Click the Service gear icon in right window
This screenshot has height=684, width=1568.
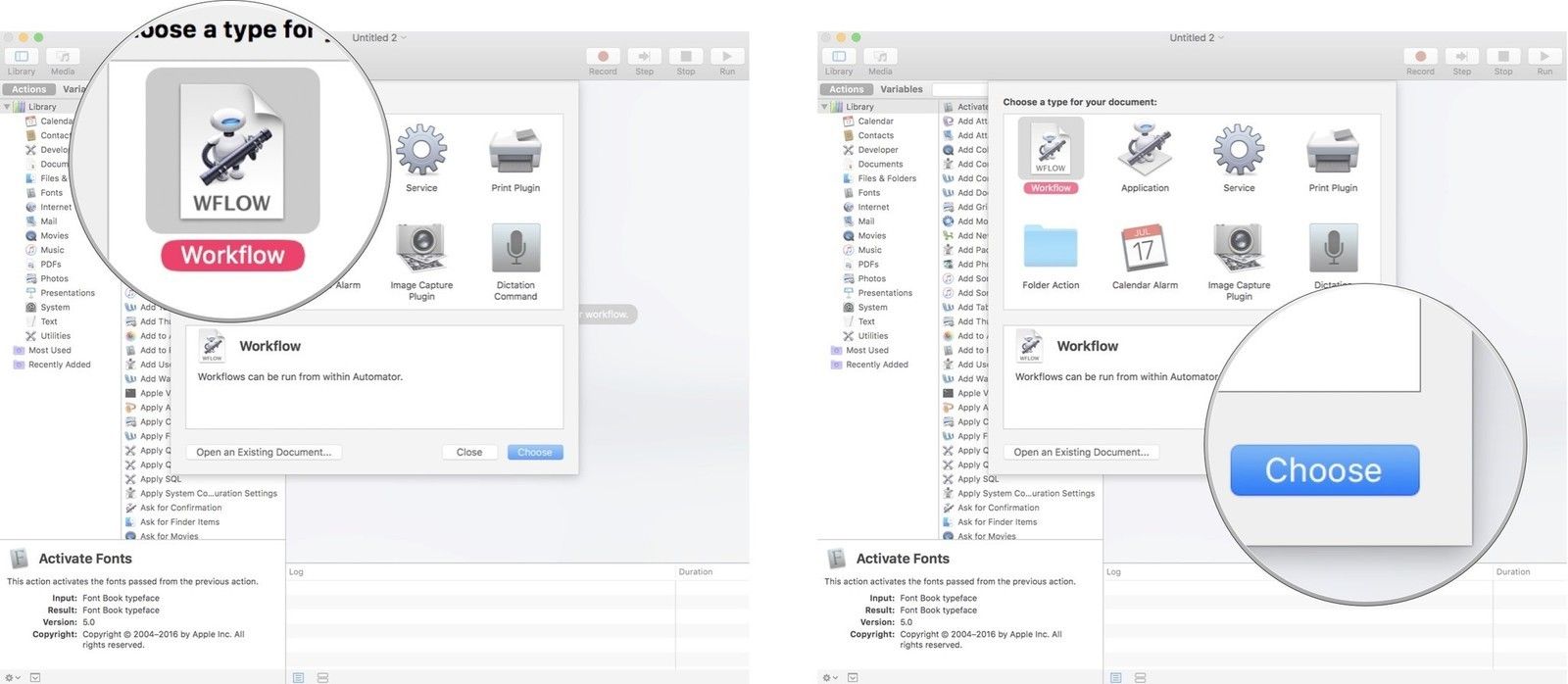1239,150
